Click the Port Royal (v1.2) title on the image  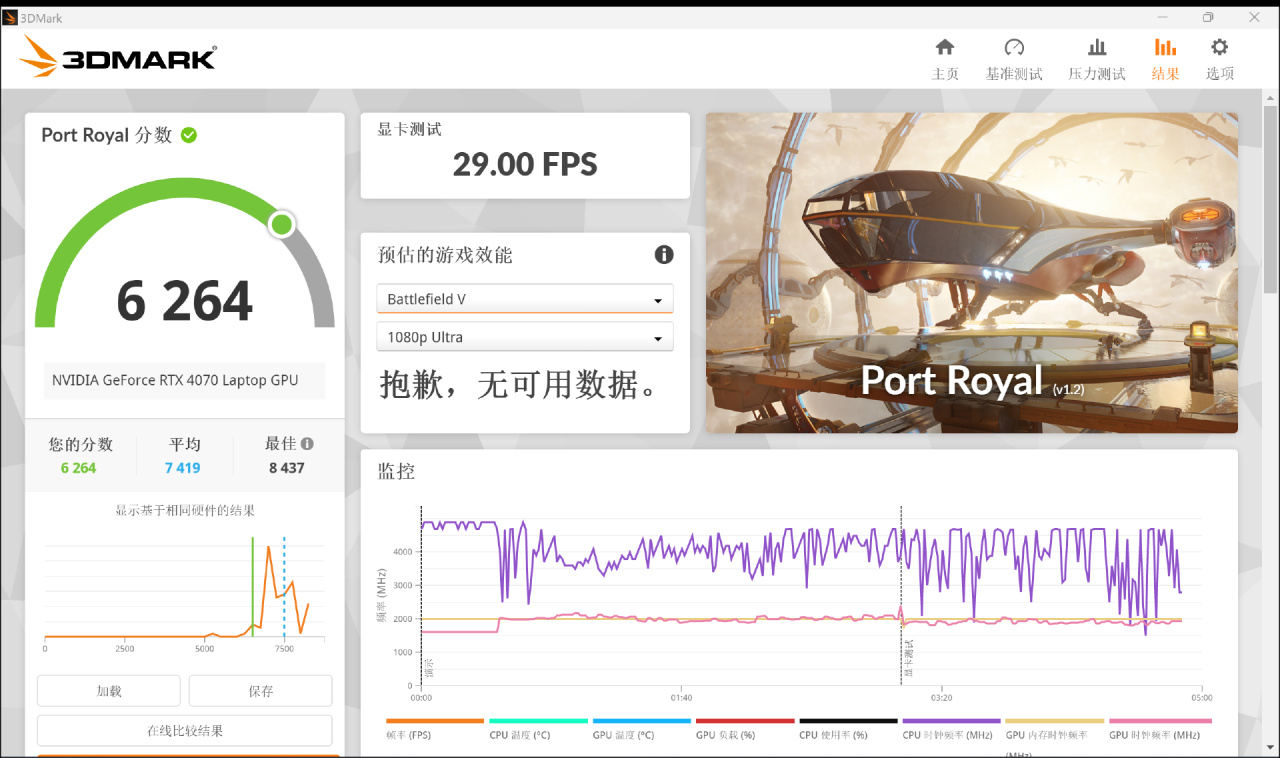[972, 381]
